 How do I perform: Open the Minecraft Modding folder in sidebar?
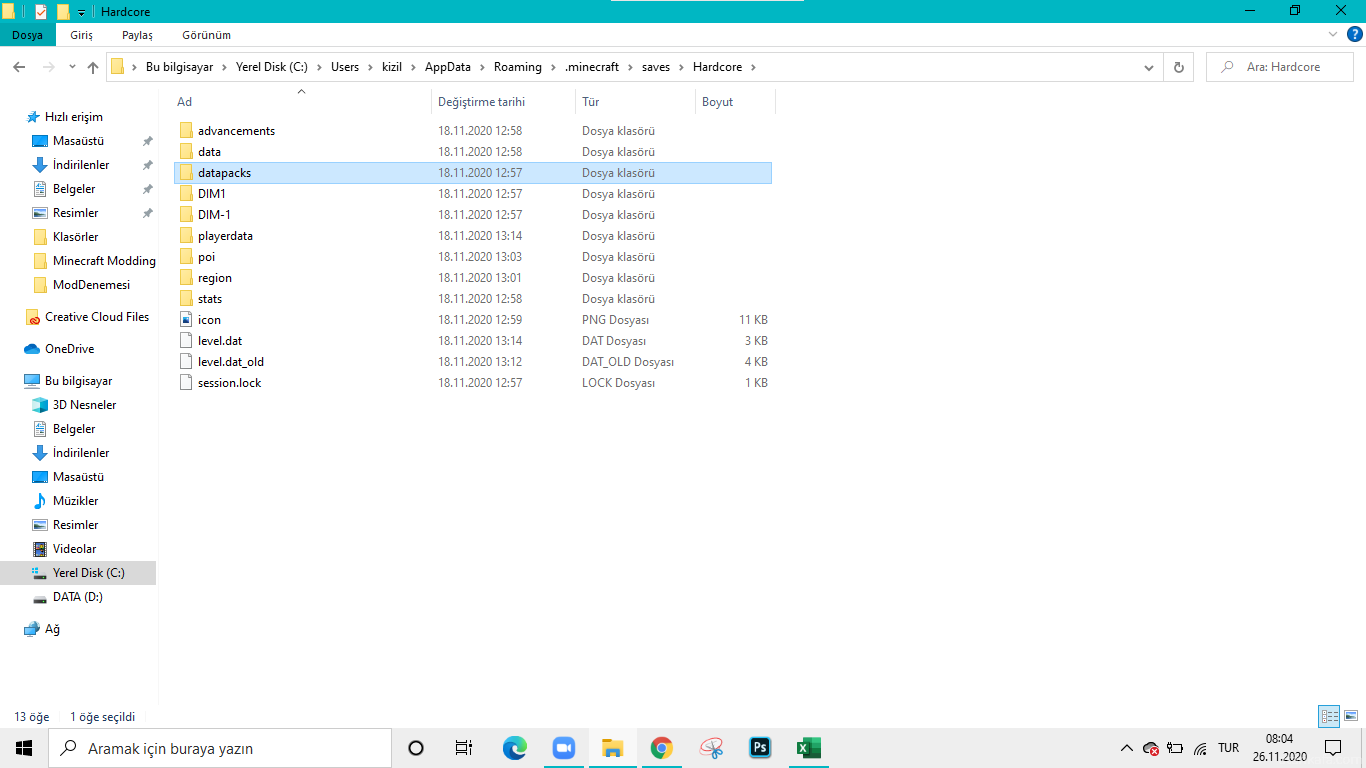coord(104,261)
